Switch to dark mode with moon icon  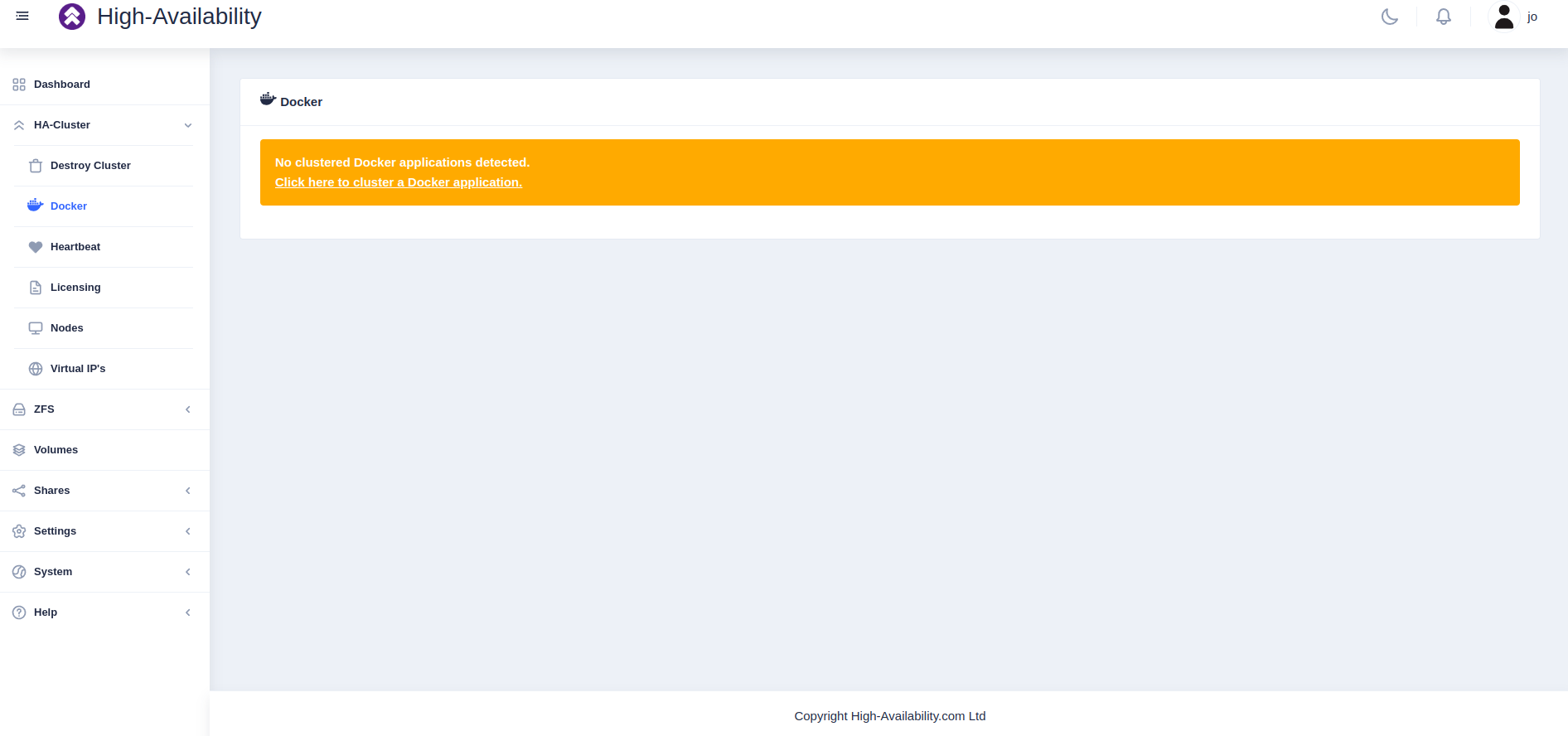click(1390, 17)
